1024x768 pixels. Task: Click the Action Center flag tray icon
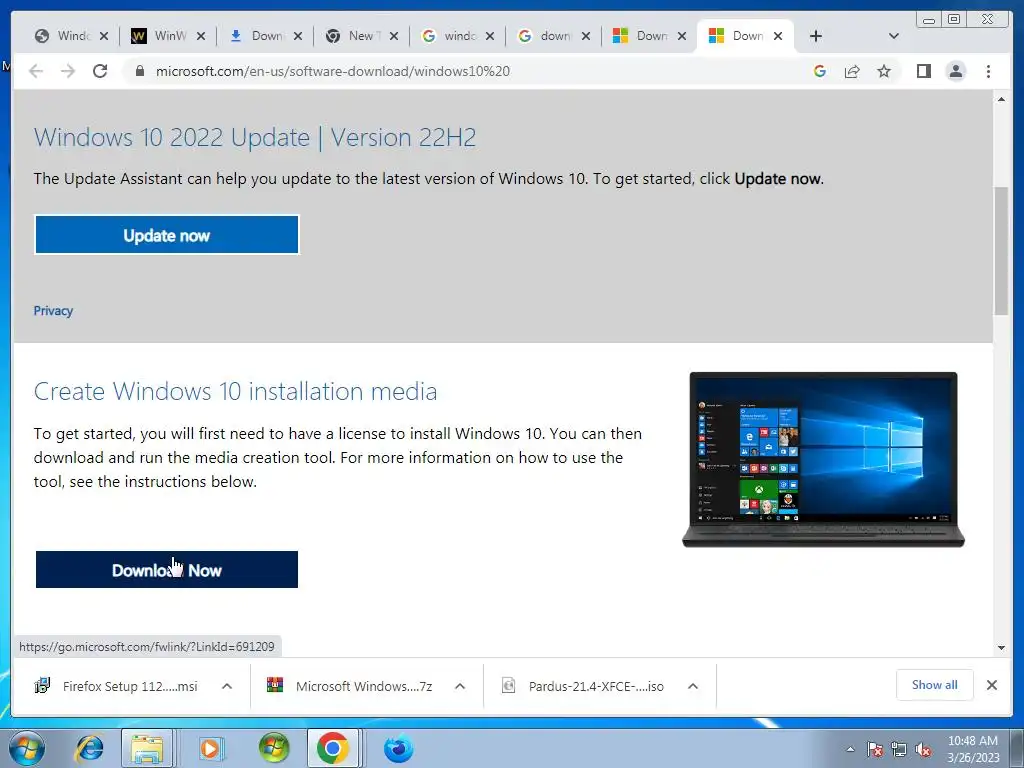point(875,749)
